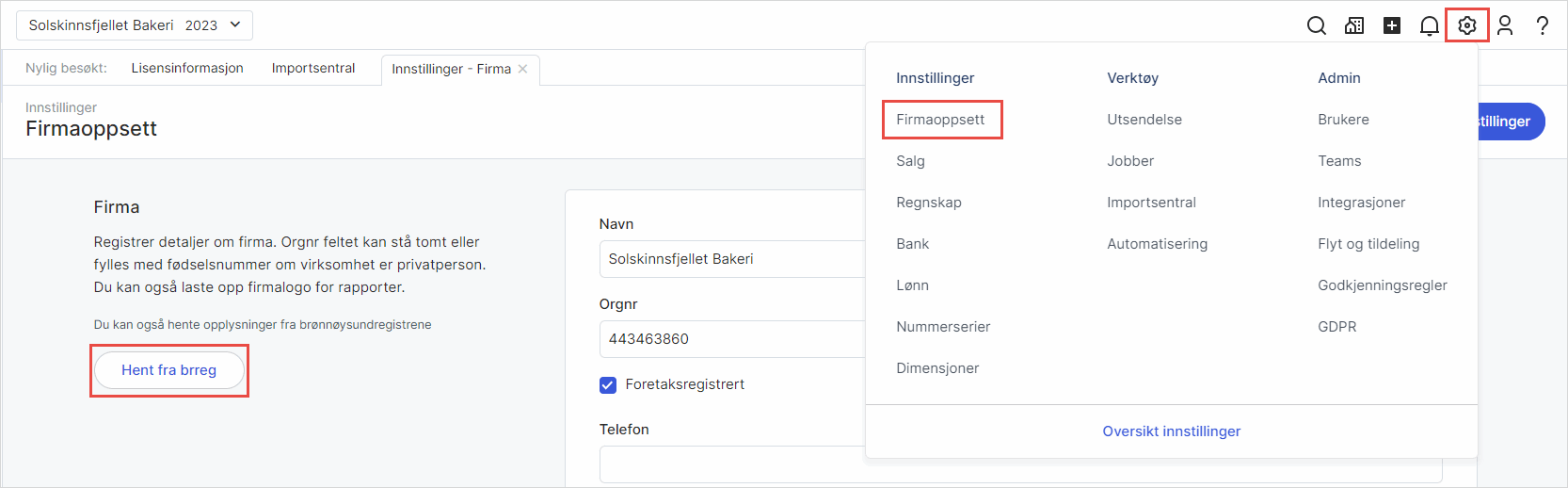Click the Navn text field
The width and height of the screenshot is (1568, 488).
coord(731,259)
